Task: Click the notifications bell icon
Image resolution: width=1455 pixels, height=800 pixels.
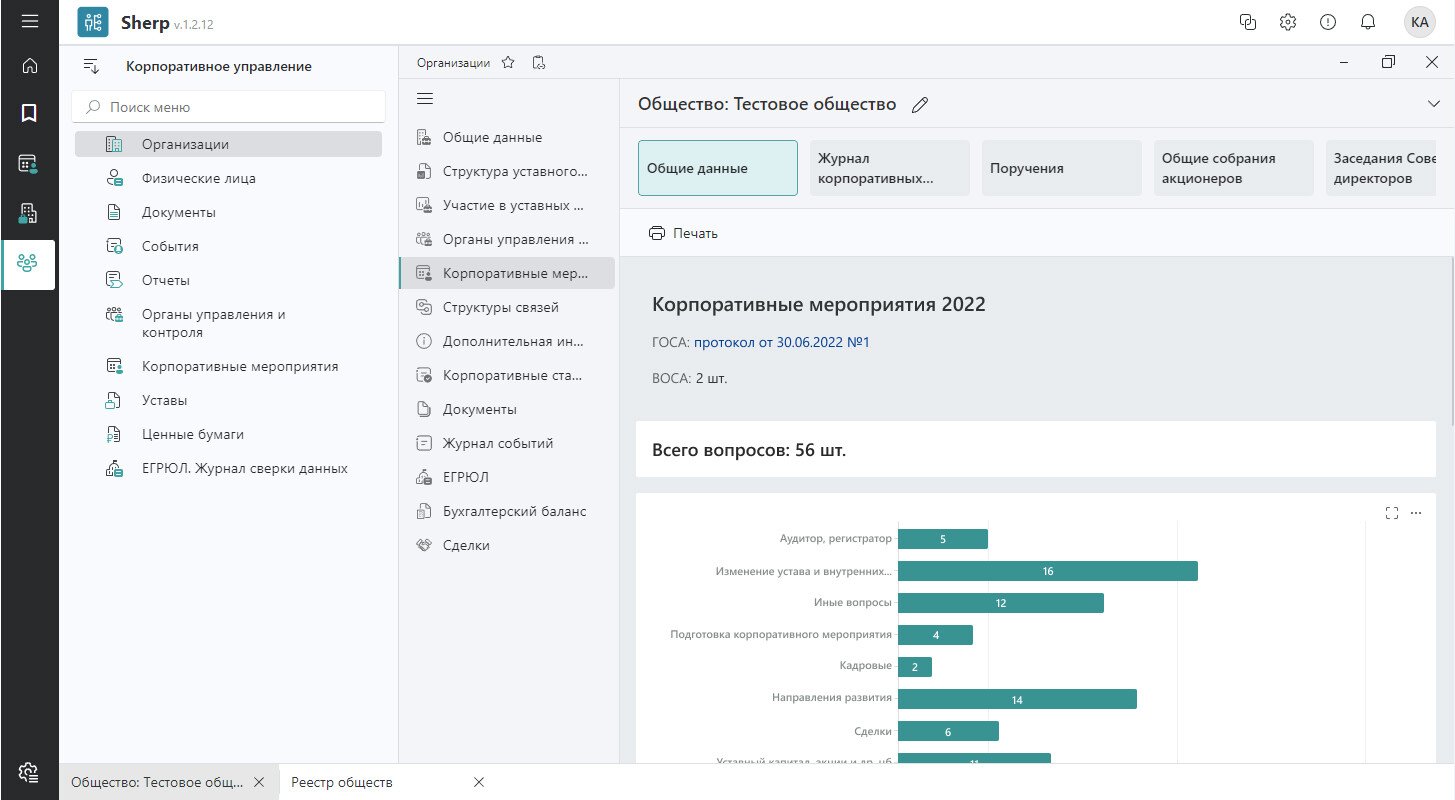Action: click(x=1367, y=22)
